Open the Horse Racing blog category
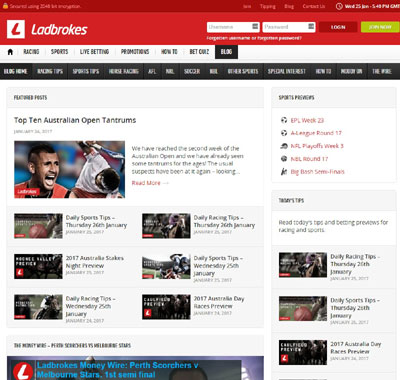 click(124, 71)
